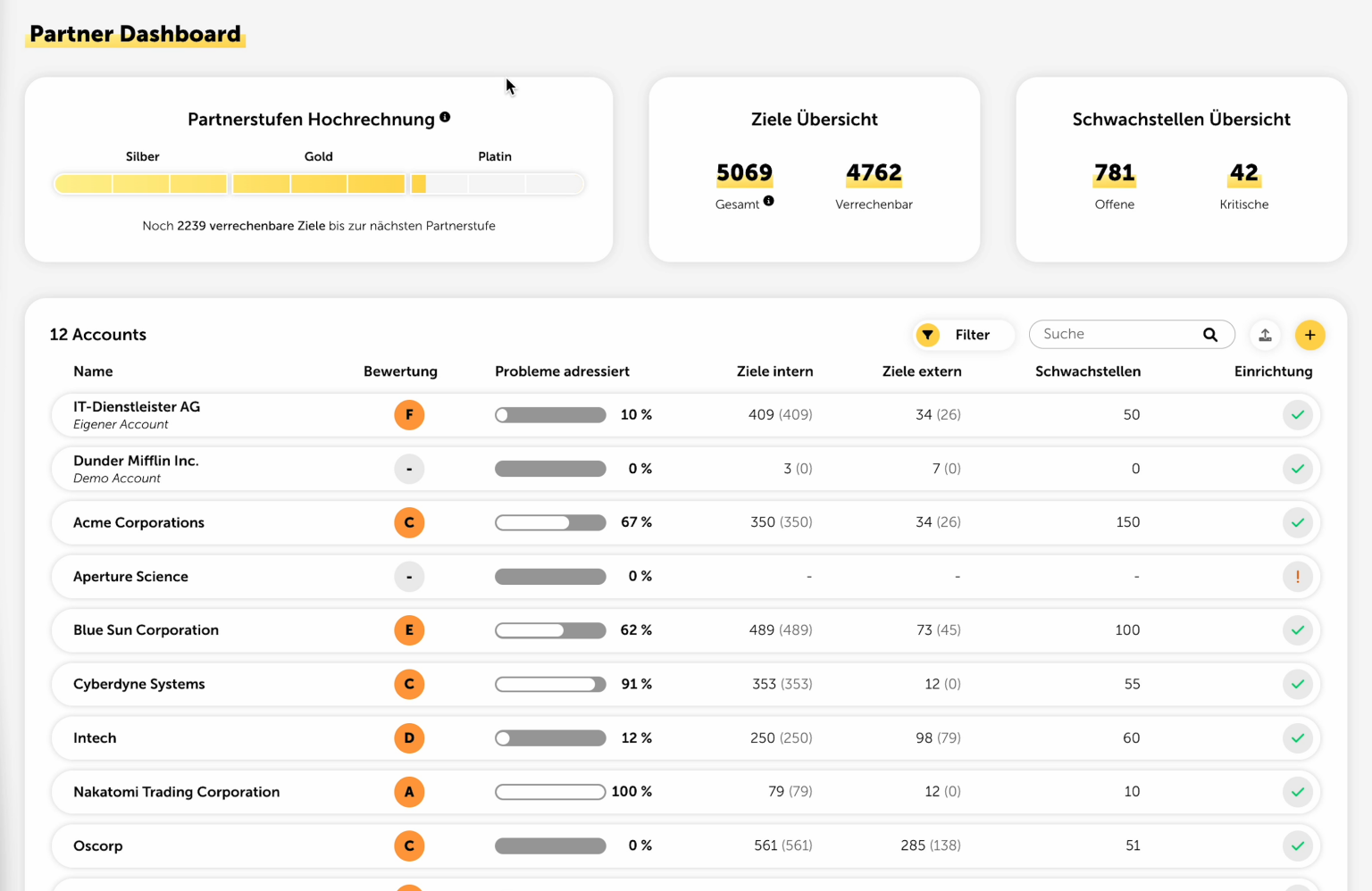The height and width of the screenshot is (891, 1372).
Task: Sort by the Ziele extern column header
Action: (922, 371)
